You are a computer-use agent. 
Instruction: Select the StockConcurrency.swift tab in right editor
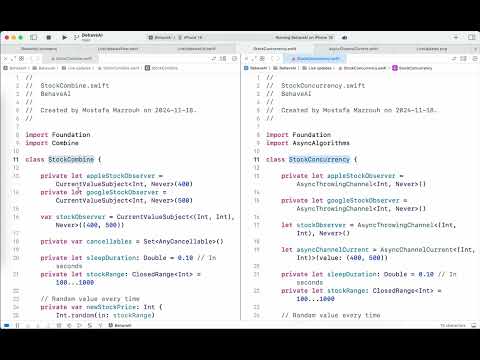316,59
